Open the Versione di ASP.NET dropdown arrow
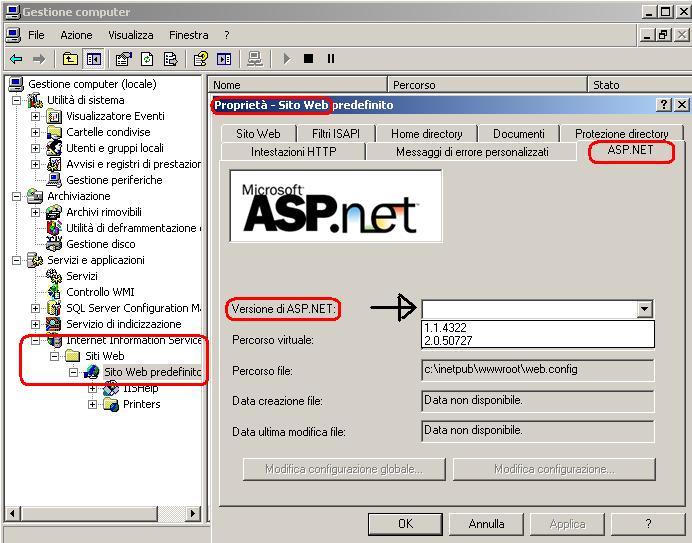Viewport: 692px width, 543px height. point(644,309)
